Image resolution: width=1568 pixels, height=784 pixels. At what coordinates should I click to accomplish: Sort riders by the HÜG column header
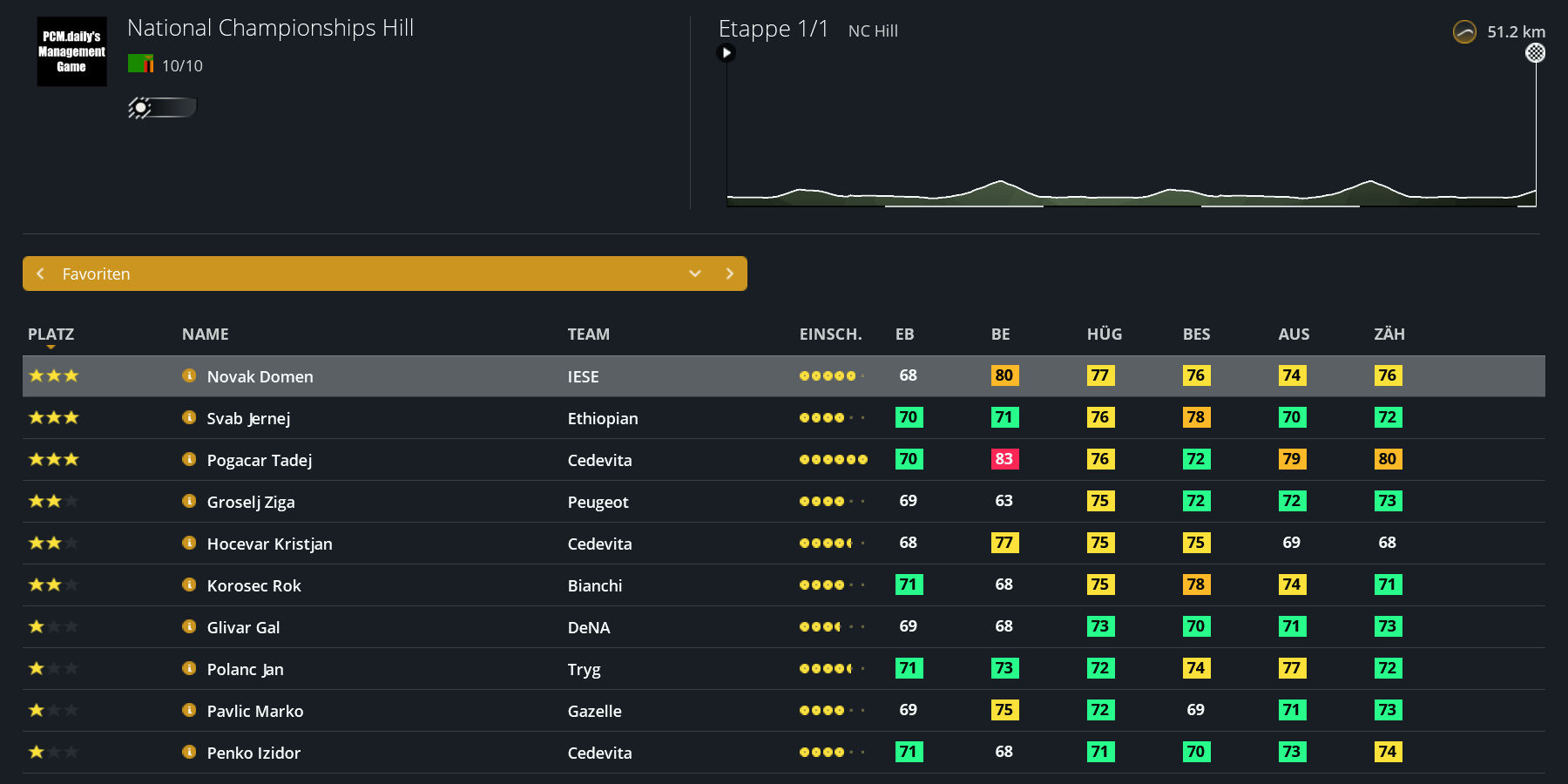[x=1105, y=335]
